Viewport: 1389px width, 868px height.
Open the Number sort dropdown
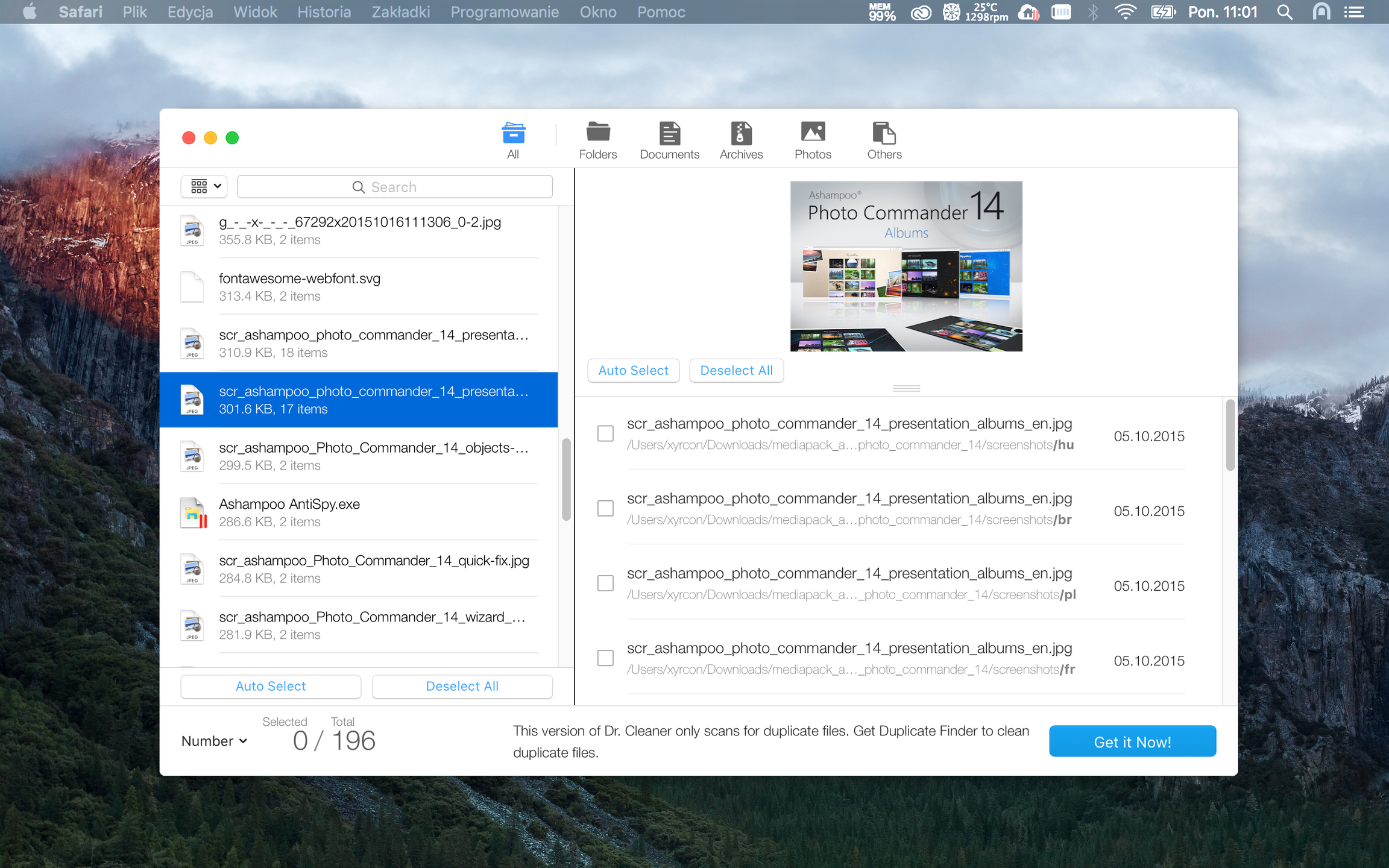click(x=214, y=741)
